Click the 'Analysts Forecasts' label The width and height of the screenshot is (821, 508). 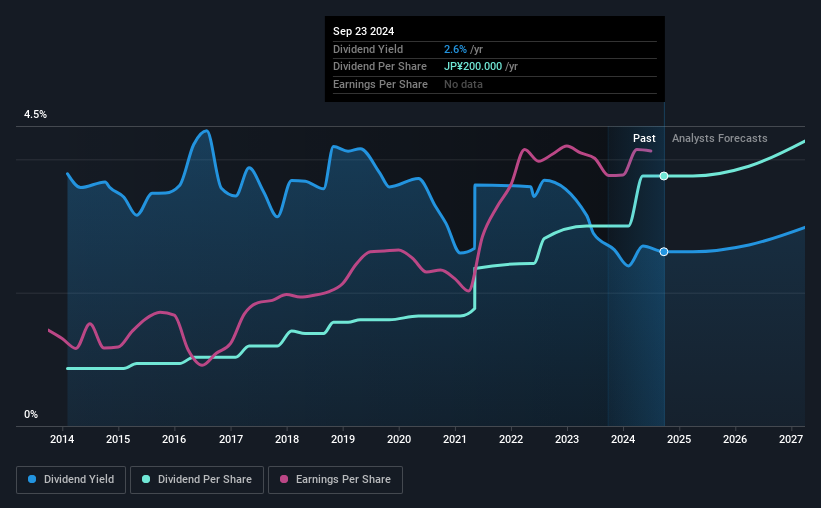pos(719,138)
